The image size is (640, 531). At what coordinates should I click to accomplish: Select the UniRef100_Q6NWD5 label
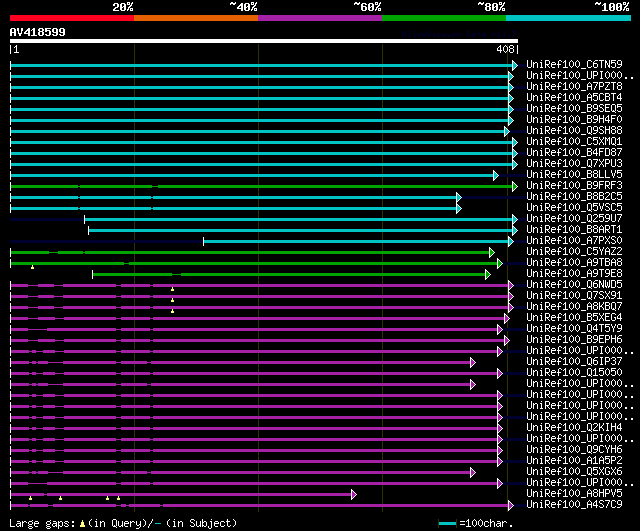click(x=574, y=284)
